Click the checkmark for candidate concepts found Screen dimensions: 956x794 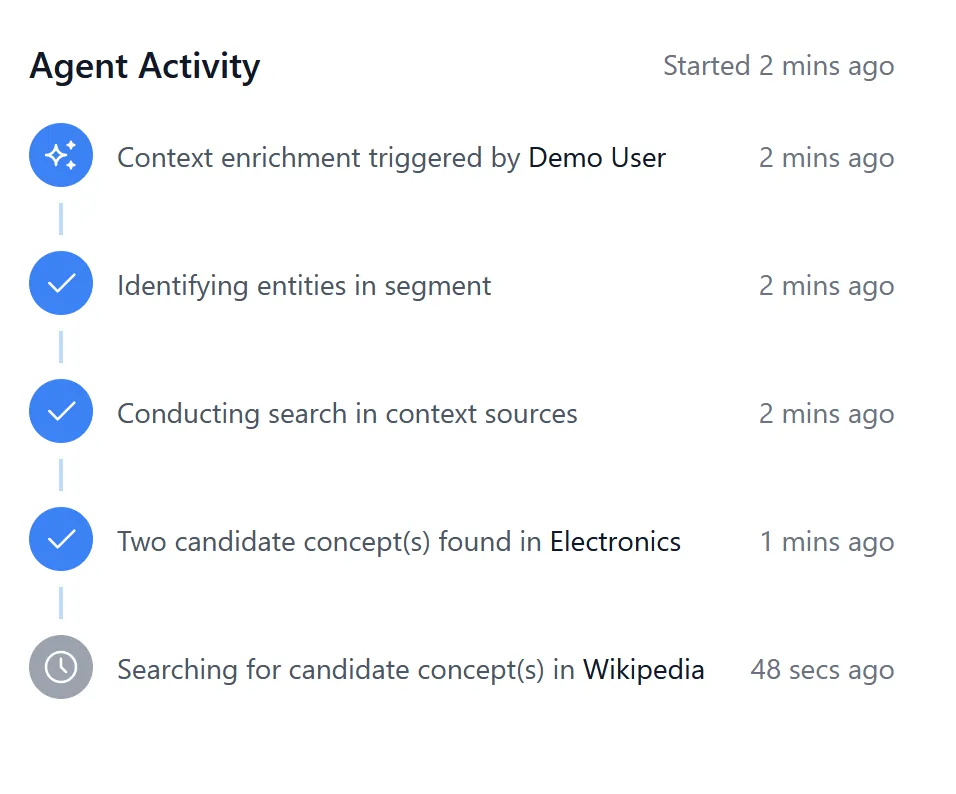pos(60,539)
